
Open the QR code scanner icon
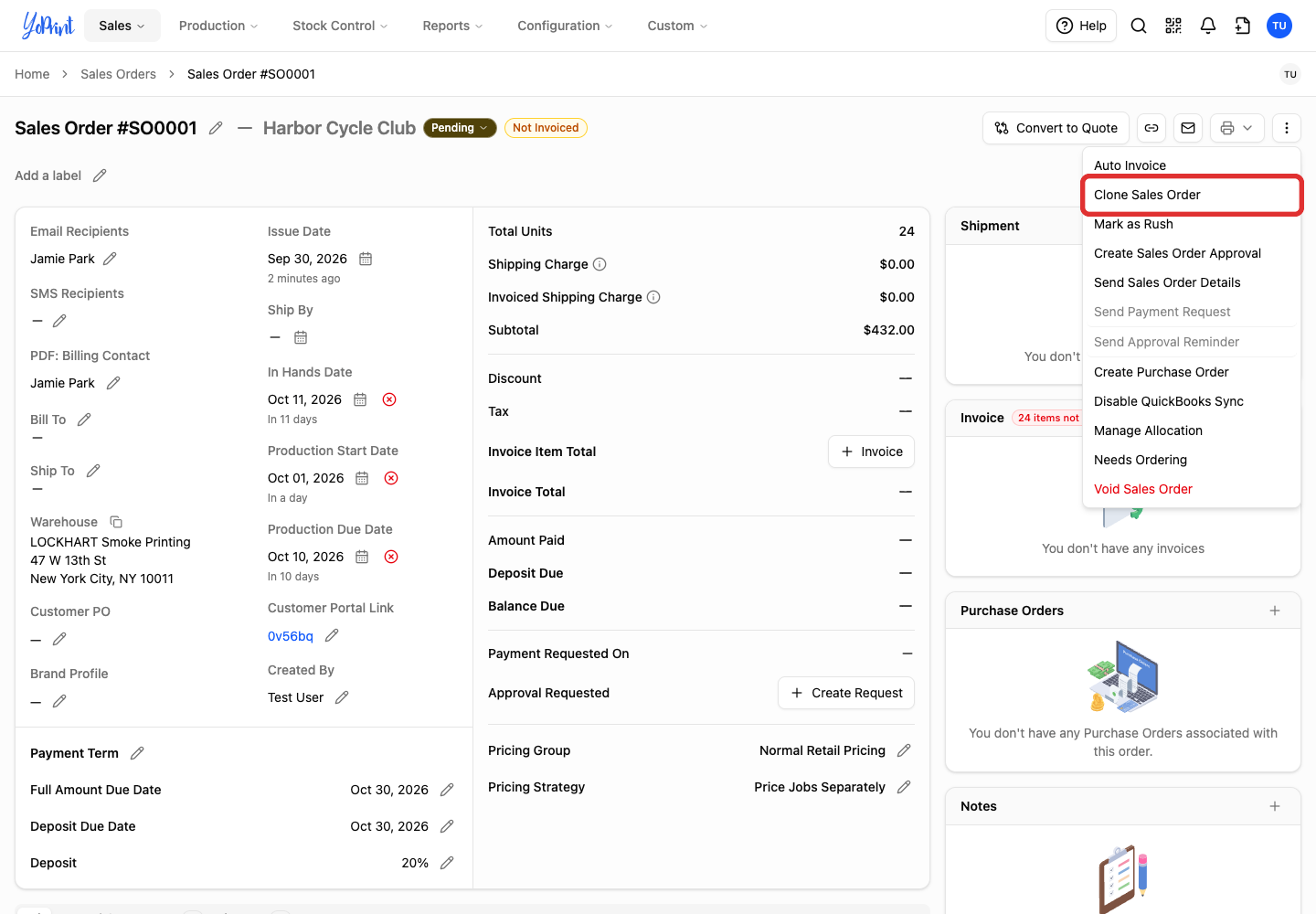pyautogui.click(x=1173, y=26)
